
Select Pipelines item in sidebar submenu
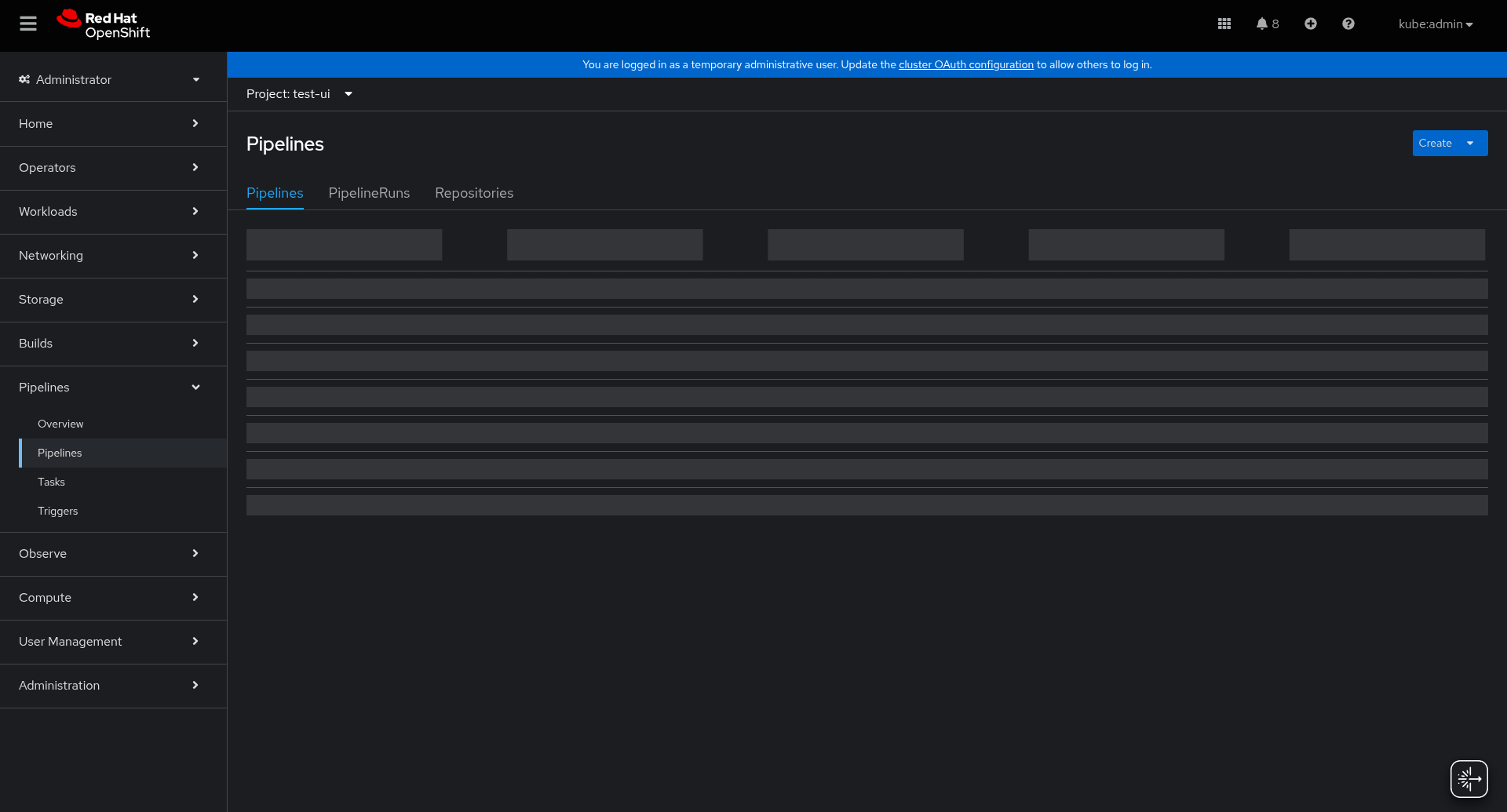point(122,453)
